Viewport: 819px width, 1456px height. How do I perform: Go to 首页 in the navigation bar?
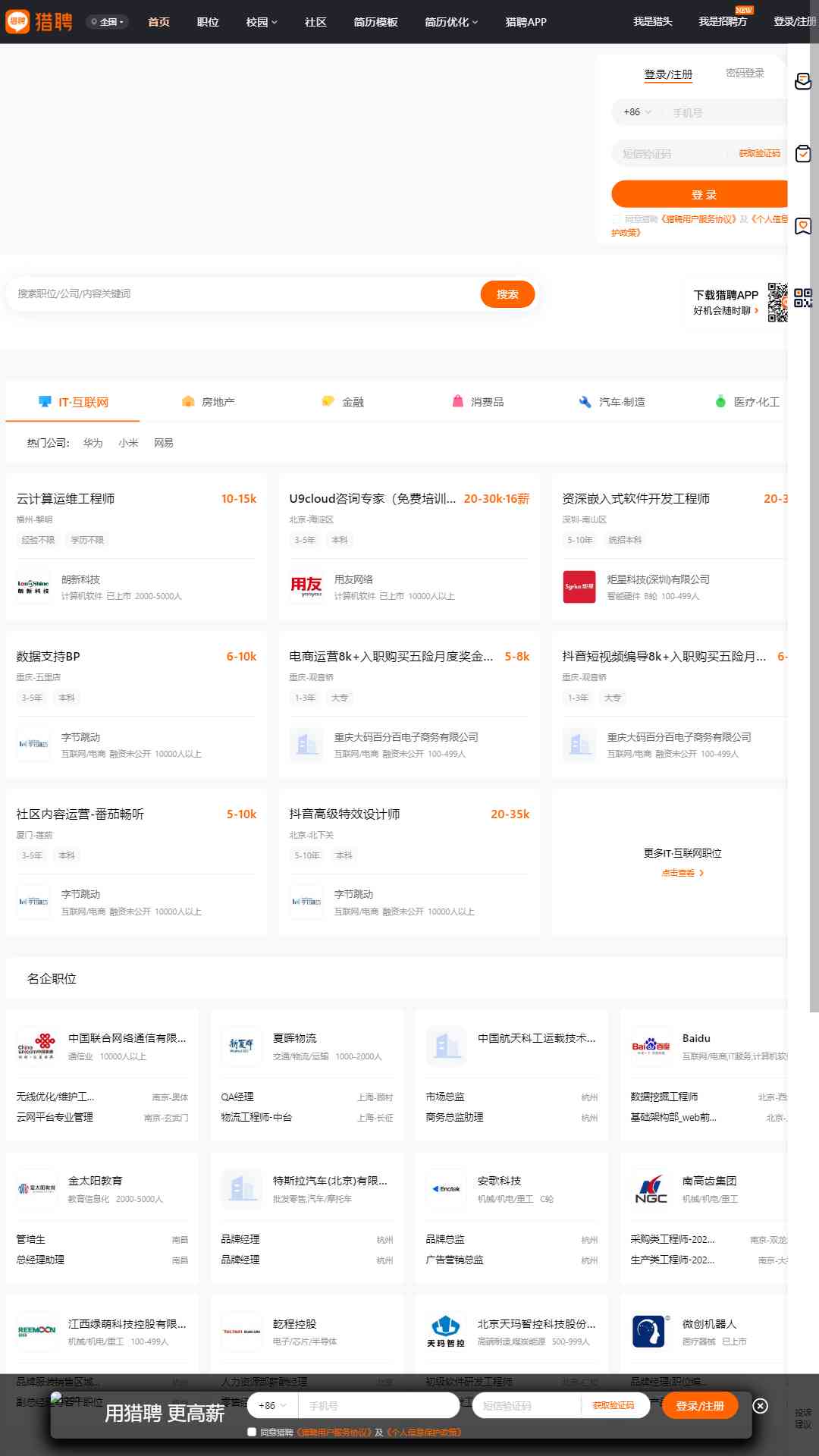click(x=158, y=22)
